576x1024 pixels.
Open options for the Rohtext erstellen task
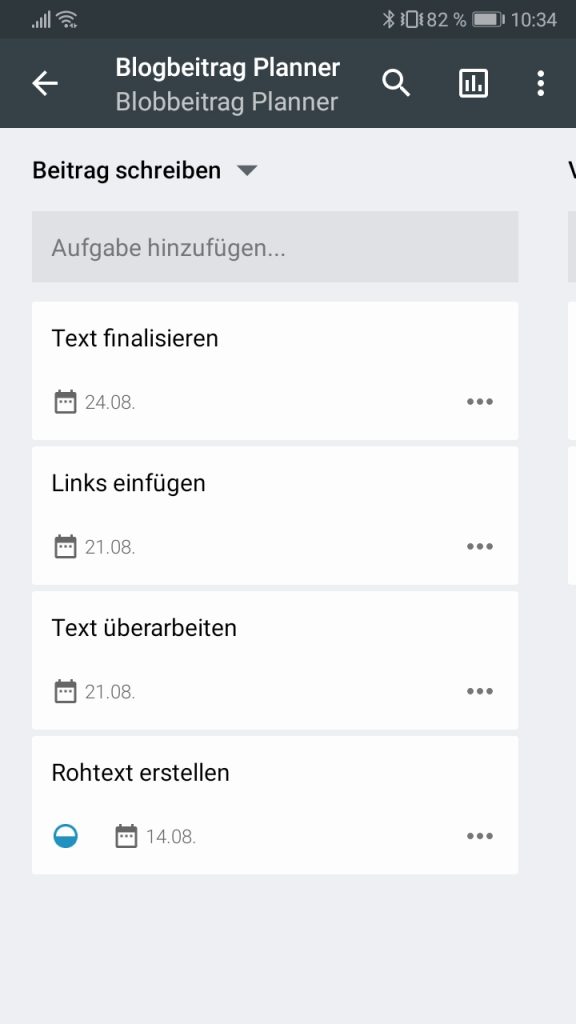click(x=480, y=836)
